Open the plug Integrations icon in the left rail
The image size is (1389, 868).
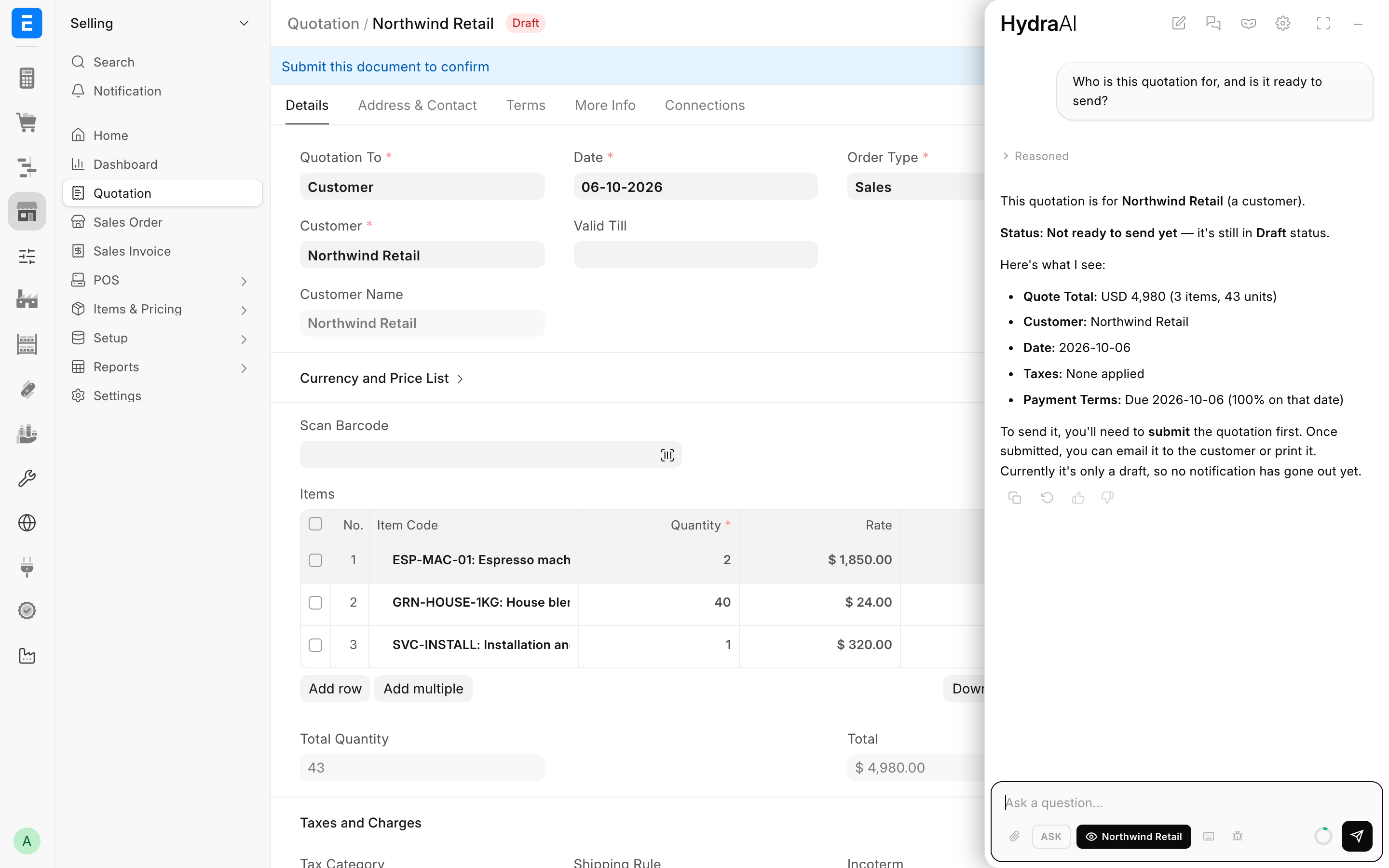pos(27,567)
